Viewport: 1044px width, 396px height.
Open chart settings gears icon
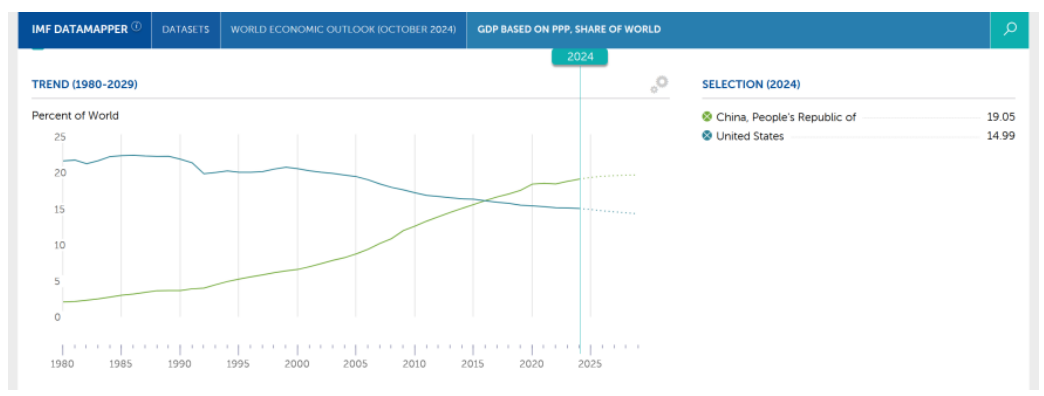[x=659, y=85]
